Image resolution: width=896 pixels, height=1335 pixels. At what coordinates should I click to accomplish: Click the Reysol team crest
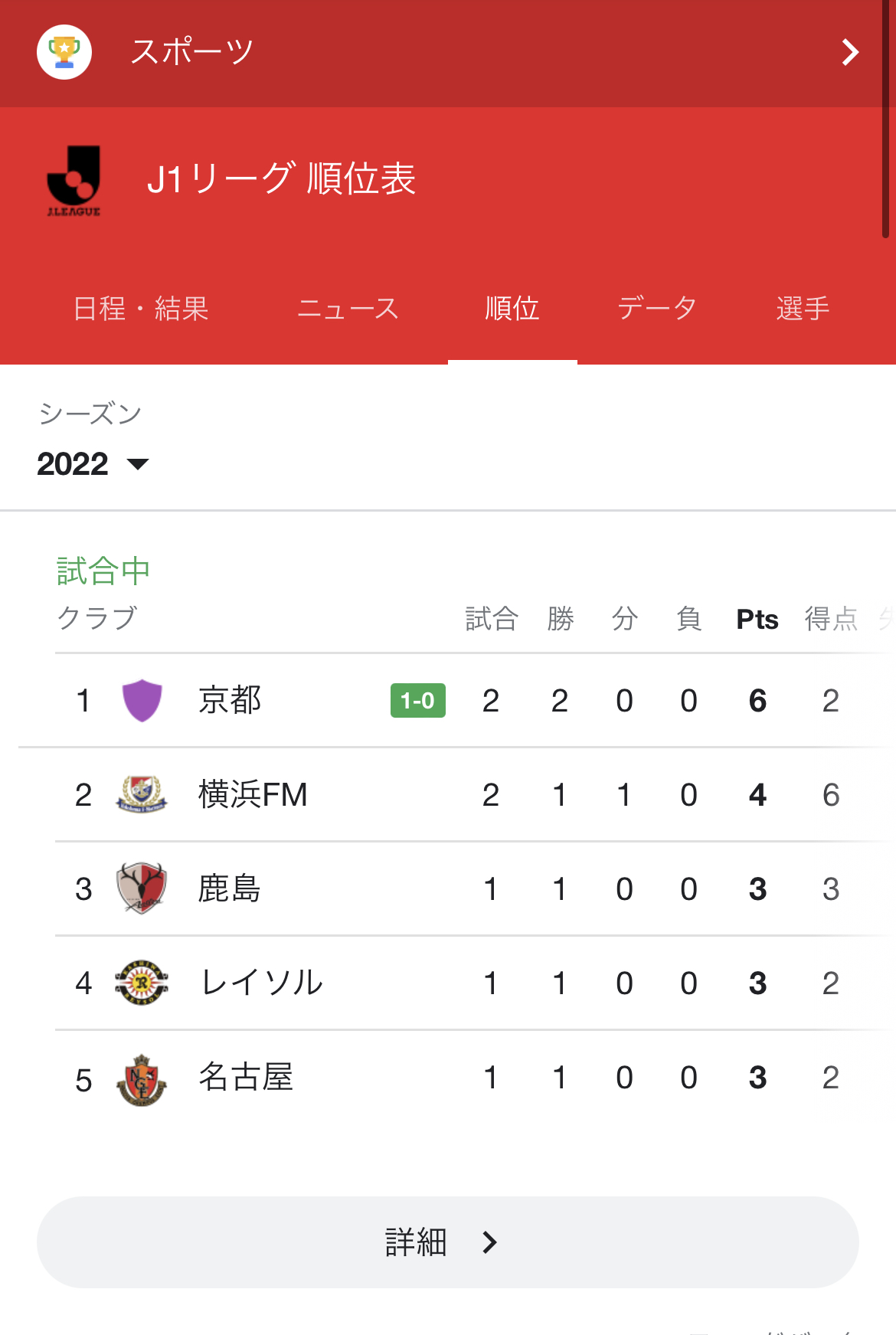tap(142, 983)
